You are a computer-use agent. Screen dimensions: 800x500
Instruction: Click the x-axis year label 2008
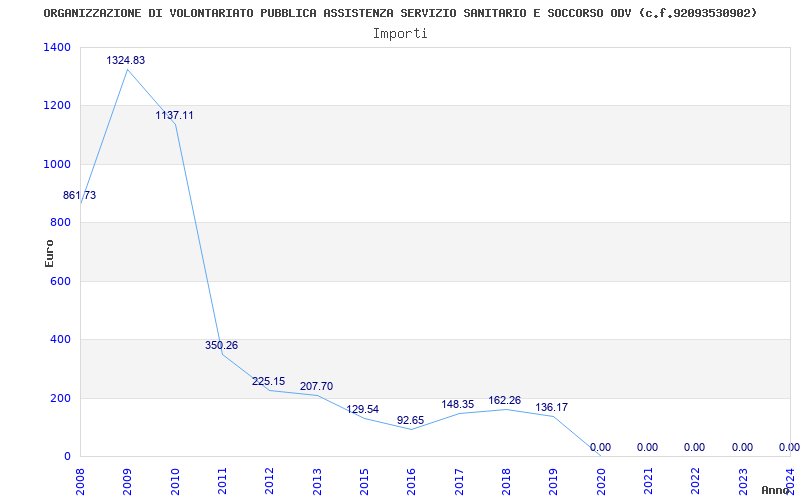coord(80,482)
